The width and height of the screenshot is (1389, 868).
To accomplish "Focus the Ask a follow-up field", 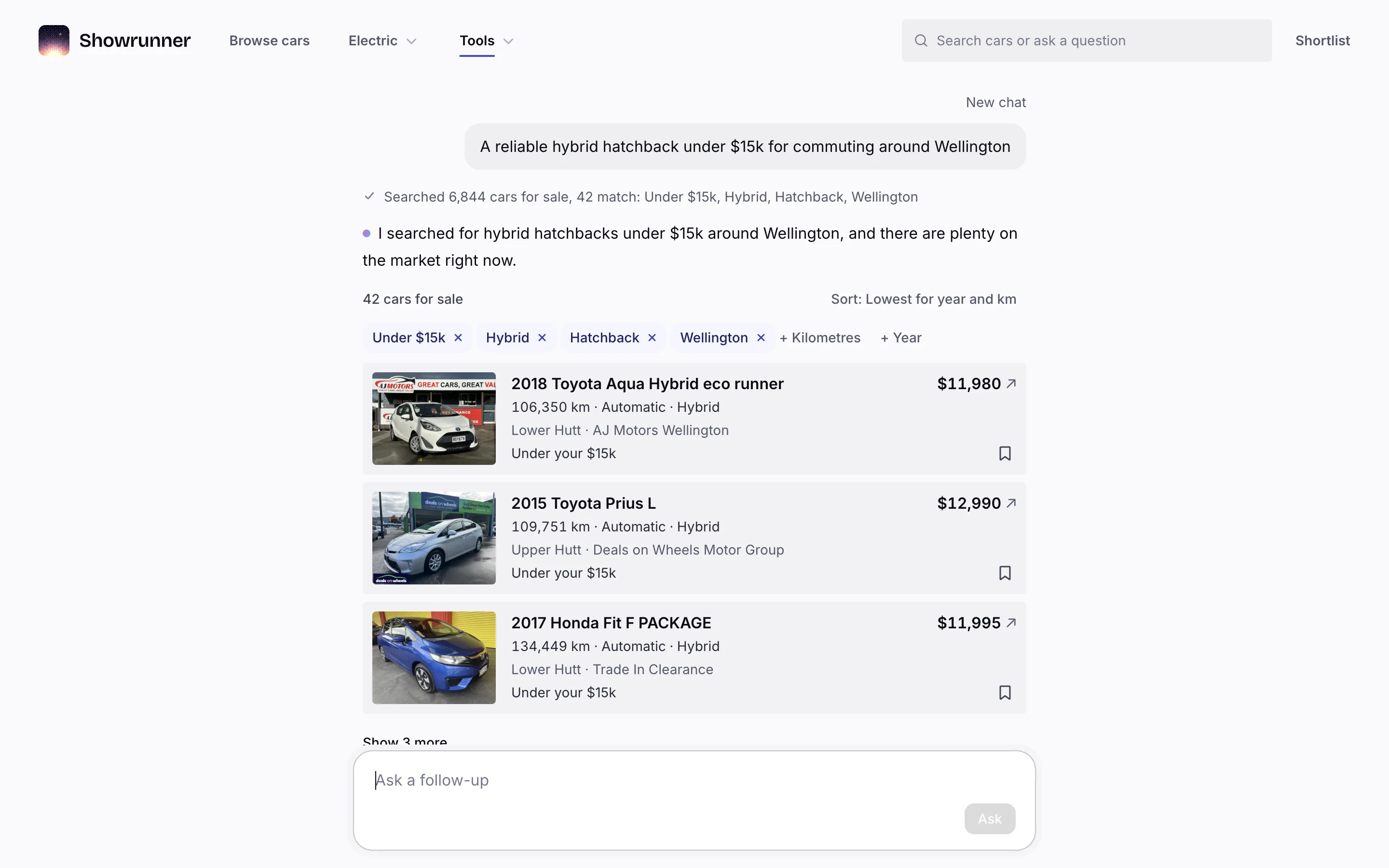I will (x=694, y=800).
